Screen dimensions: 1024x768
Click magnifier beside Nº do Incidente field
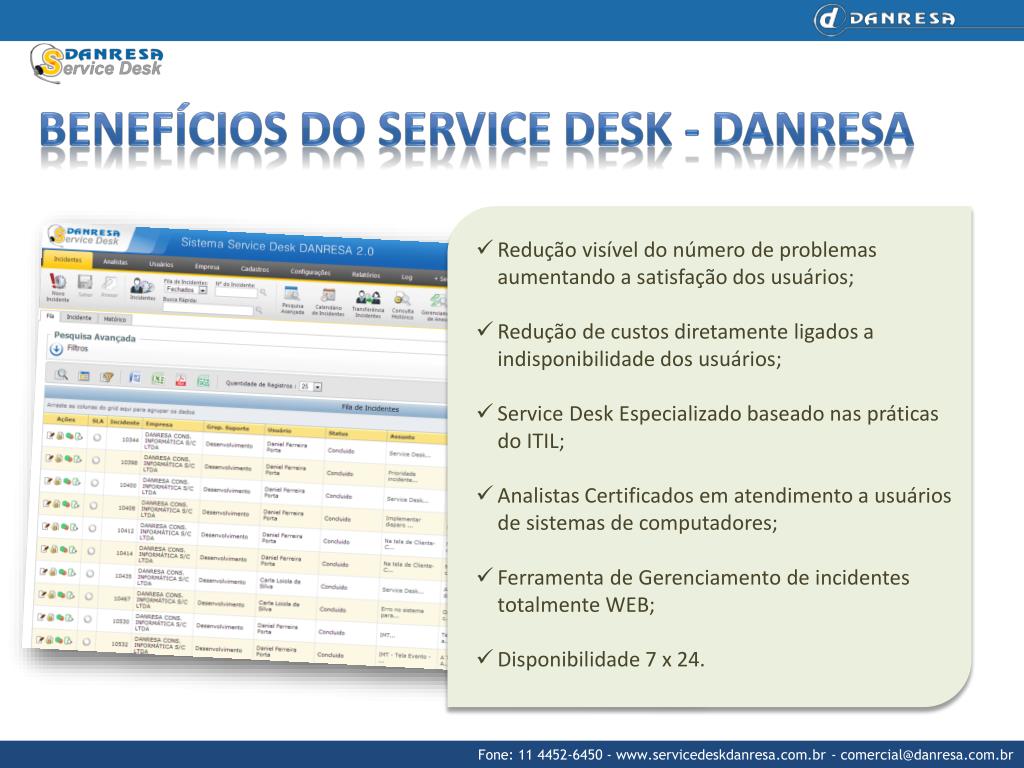coord(263,293)
